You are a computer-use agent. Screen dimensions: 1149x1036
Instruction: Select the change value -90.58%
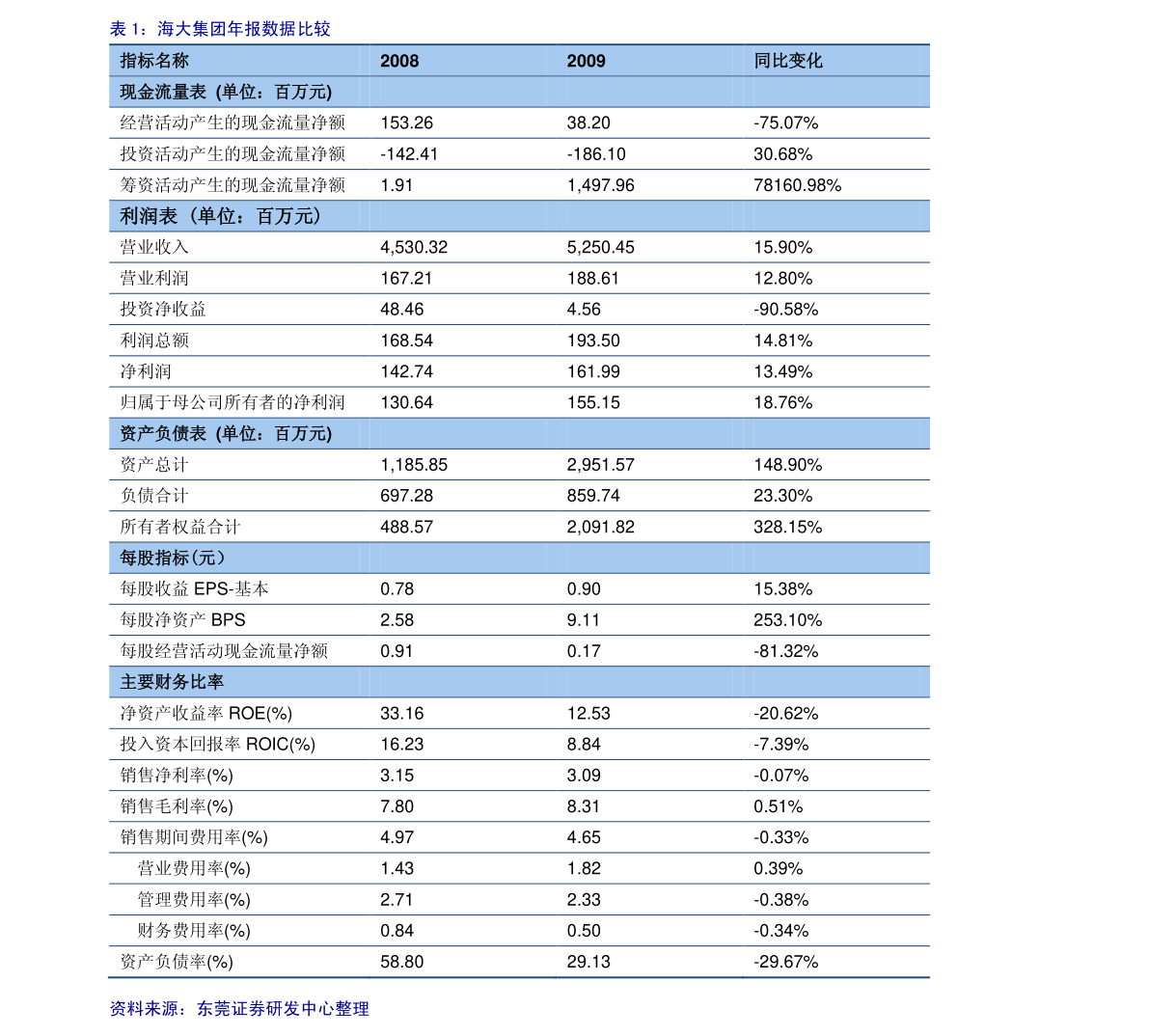pos(785,310)
